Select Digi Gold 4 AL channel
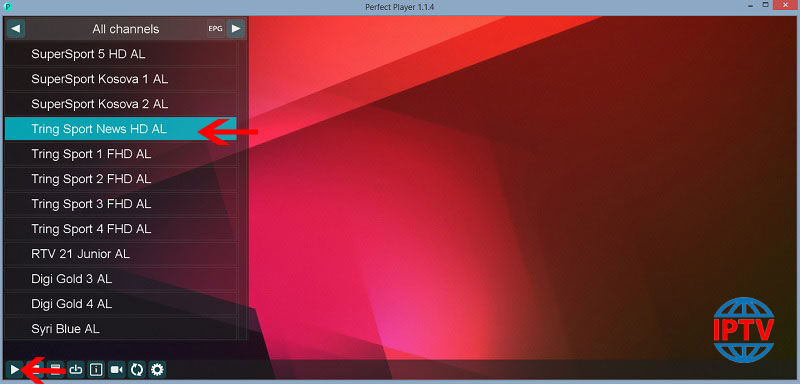Viewport: 800px width, 384px height. click(x=120, y=304)
